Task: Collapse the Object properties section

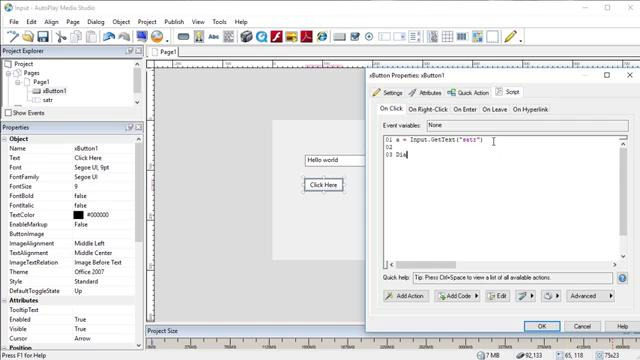Action: click(5, 139)
